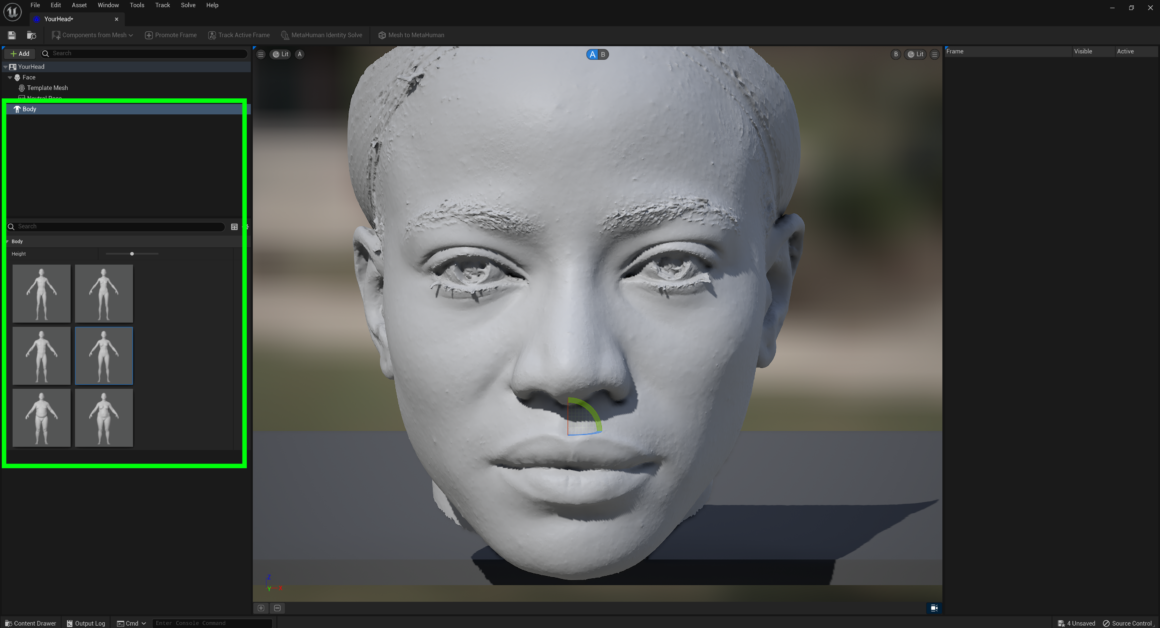Click the viewport B camera button
Viewport: 1160px width, 628px height.
[895, 54]
